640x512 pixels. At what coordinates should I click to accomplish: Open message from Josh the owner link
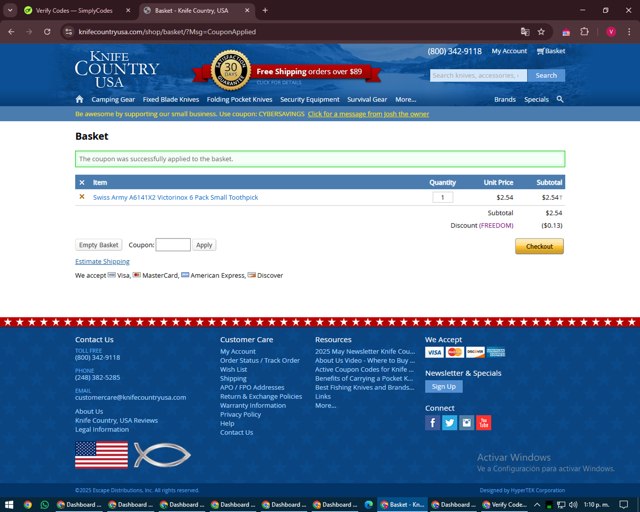click(x=368, y=114)
